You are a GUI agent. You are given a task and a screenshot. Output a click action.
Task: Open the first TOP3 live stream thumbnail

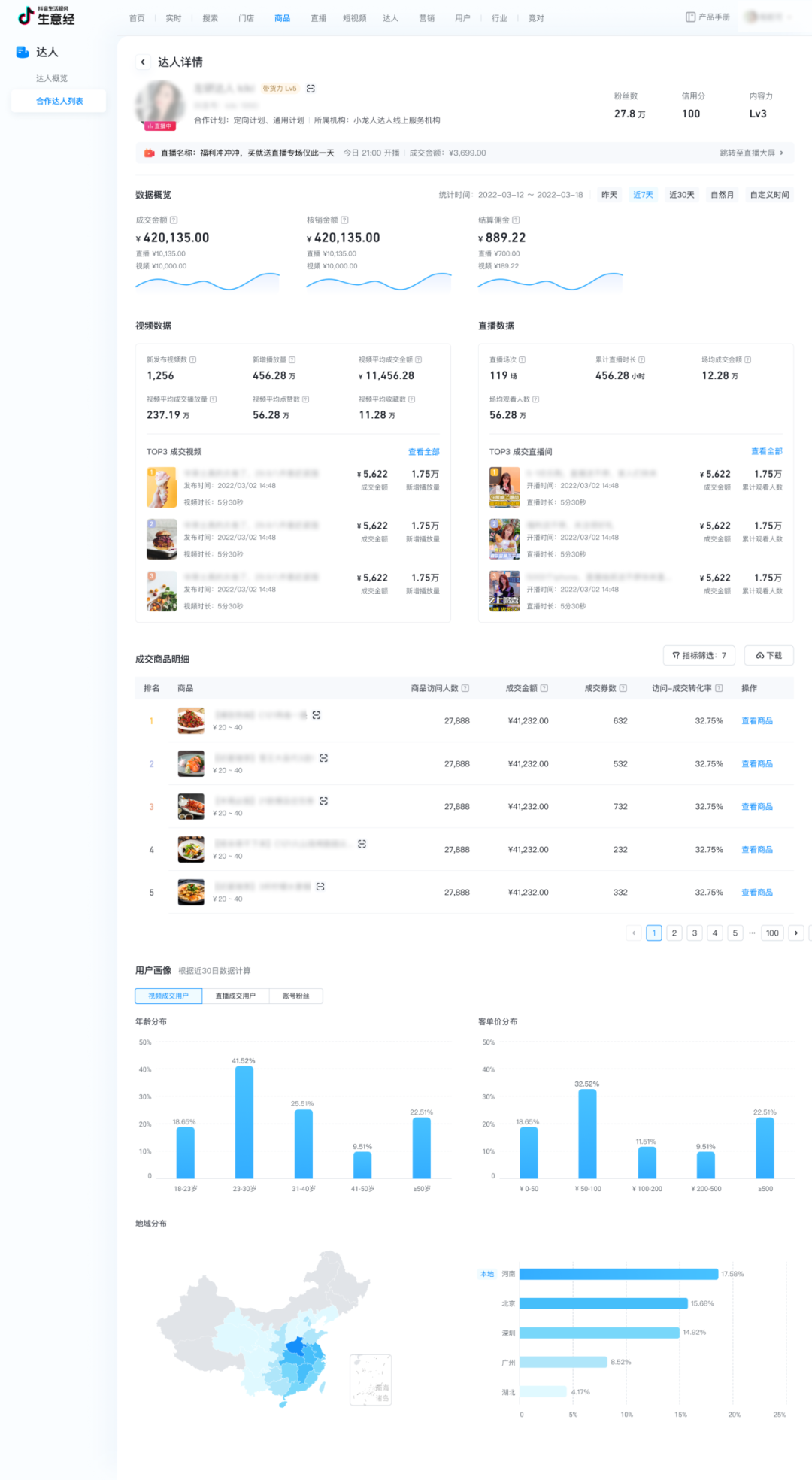(504, 487)
